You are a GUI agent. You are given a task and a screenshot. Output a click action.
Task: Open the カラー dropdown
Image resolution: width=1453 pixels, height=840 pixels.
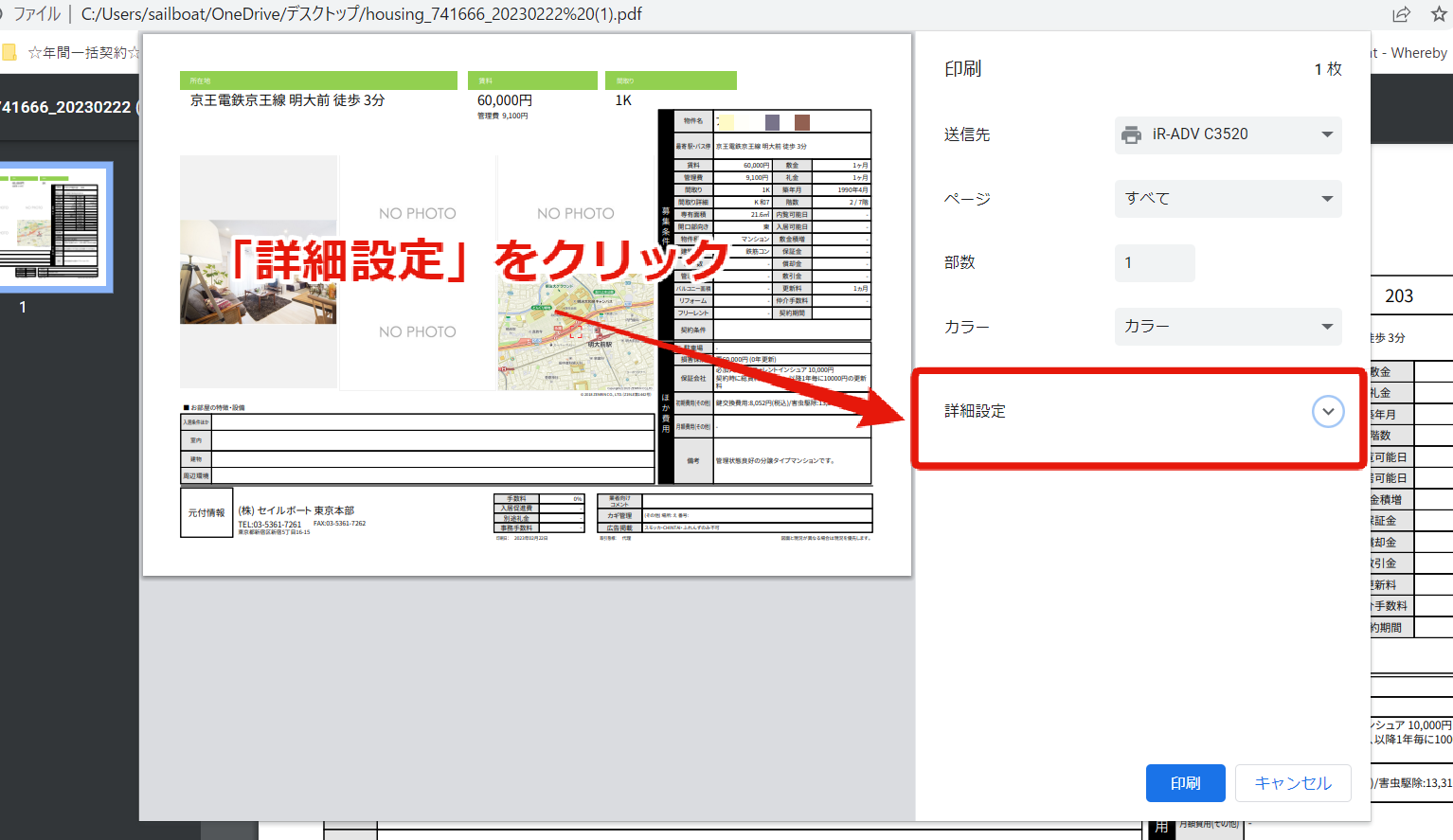(x=1229, y=327)
